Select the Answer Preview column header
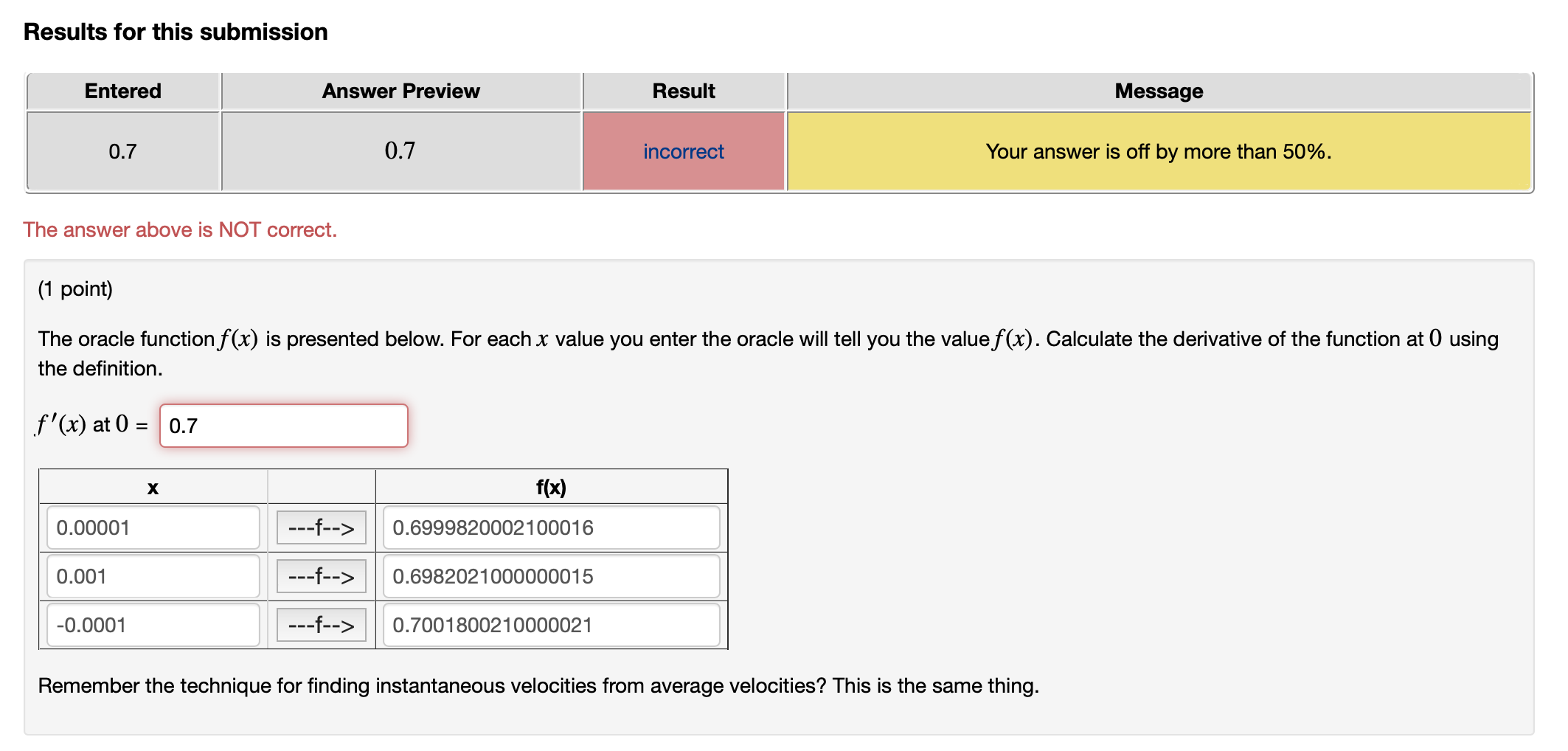Screen dimensions: 1568x751 400,91
